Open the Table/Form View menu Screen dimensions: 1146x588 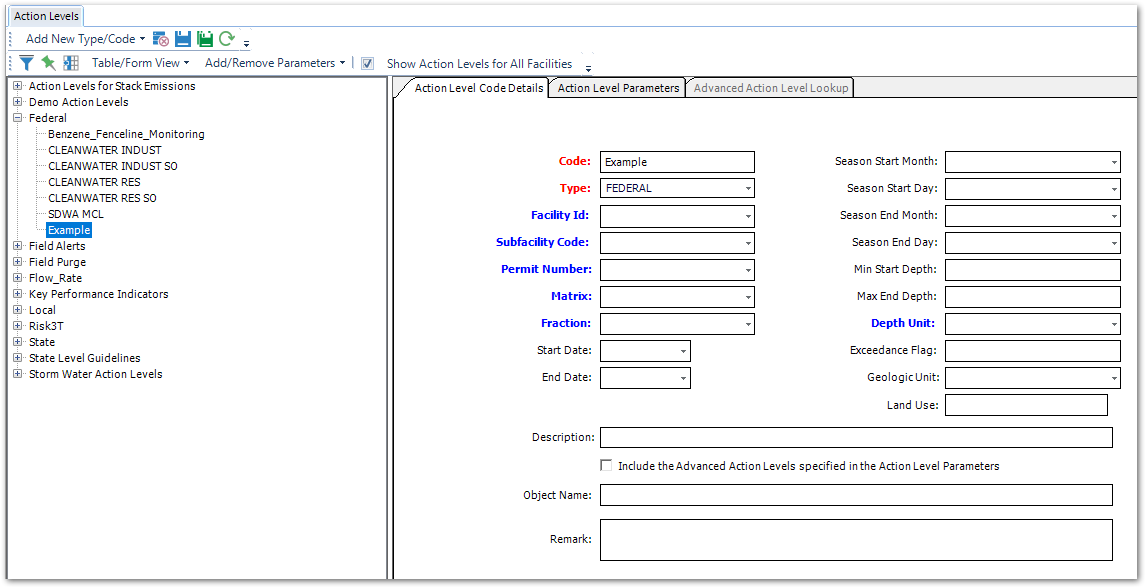(139, 62)
